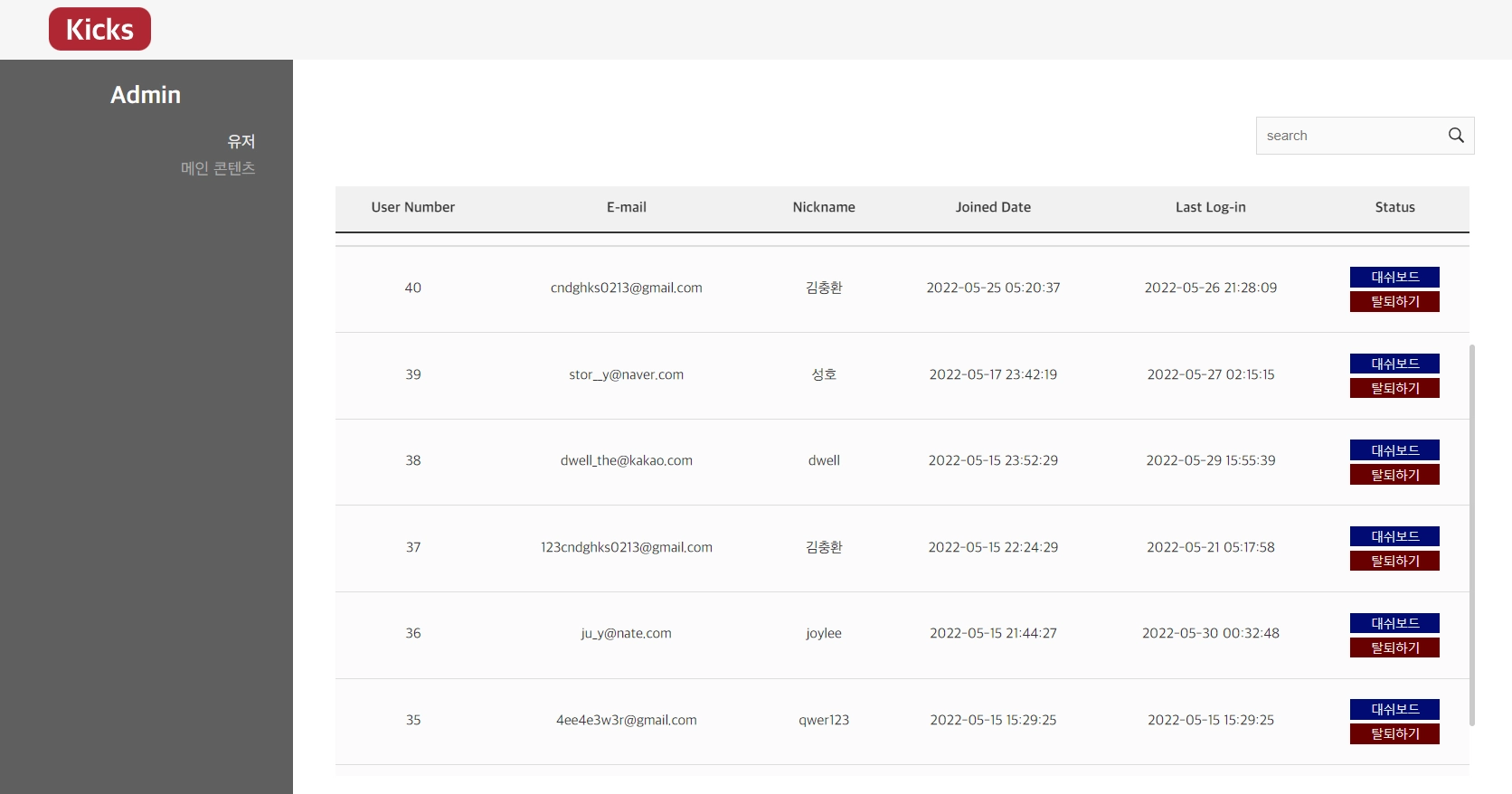Click the user table scrollbar
Image resolution: width=1512 pixels, height=794 pixels.
(1472, 534)
